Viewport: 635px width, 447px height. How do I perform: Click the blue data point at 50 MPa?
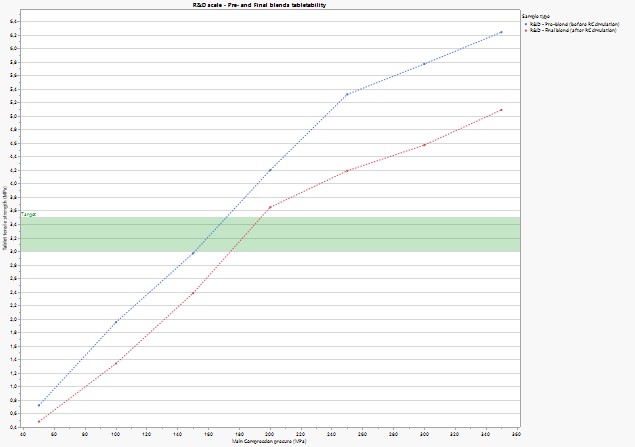point(39,405)
